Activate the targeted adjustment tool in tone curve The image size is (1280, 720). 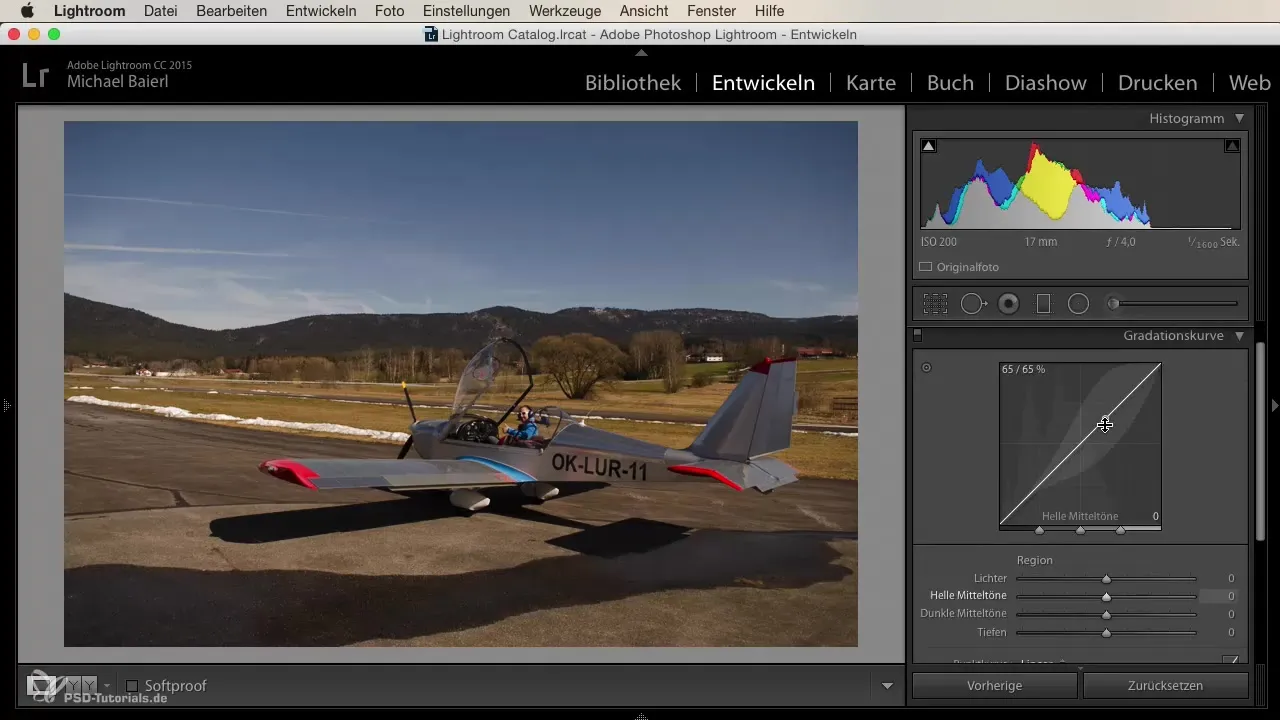pos(926,368)
